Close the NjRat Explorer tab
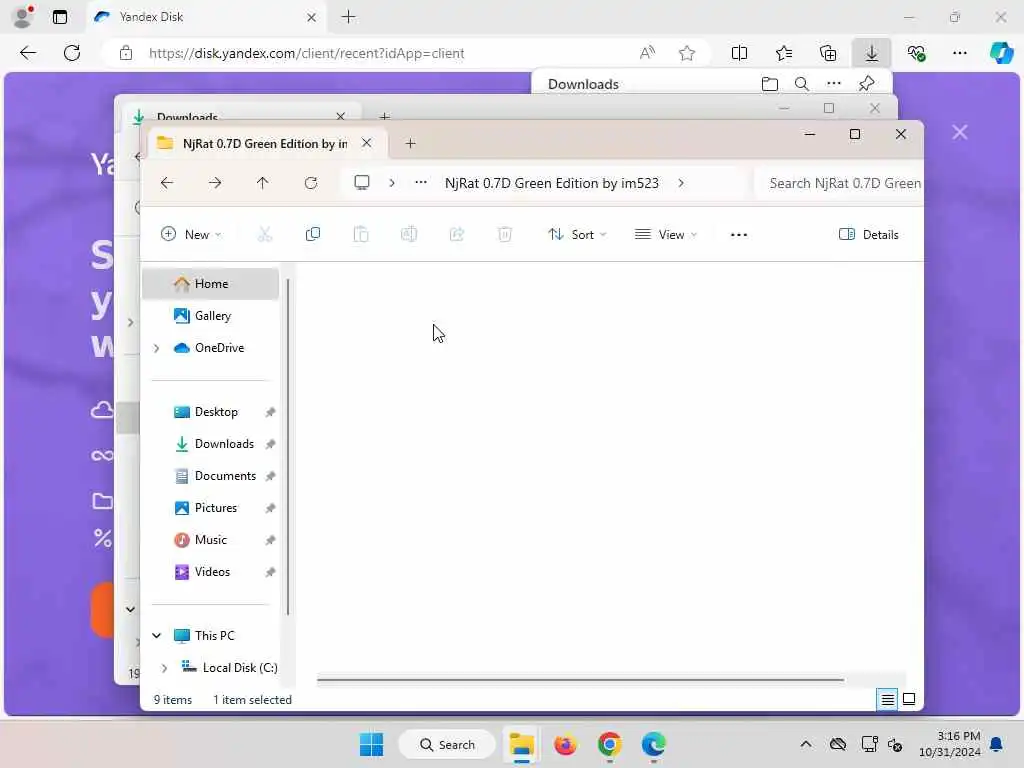Viewport: 1024px width, 768px height. point(366,142)
